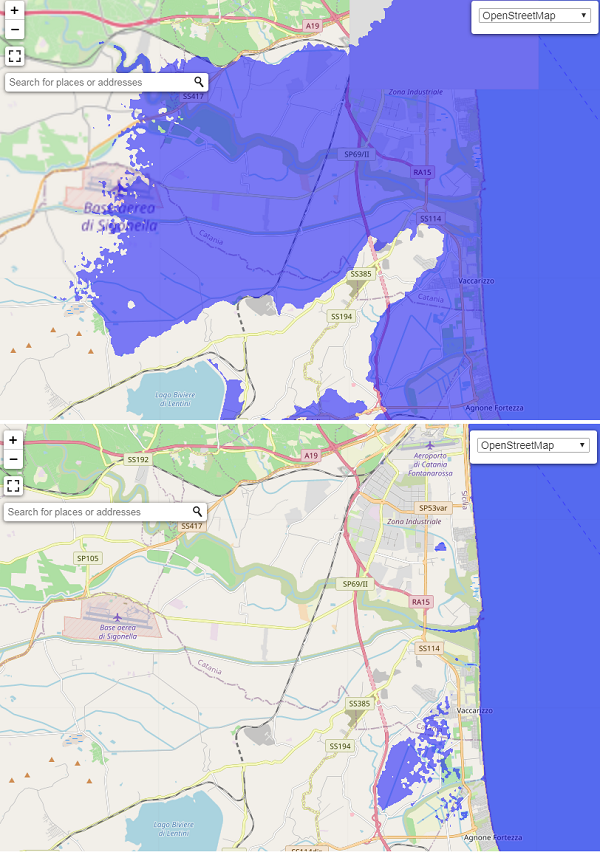
Task: Click the SS385 road shield on top map
Action: click(361, 274)
